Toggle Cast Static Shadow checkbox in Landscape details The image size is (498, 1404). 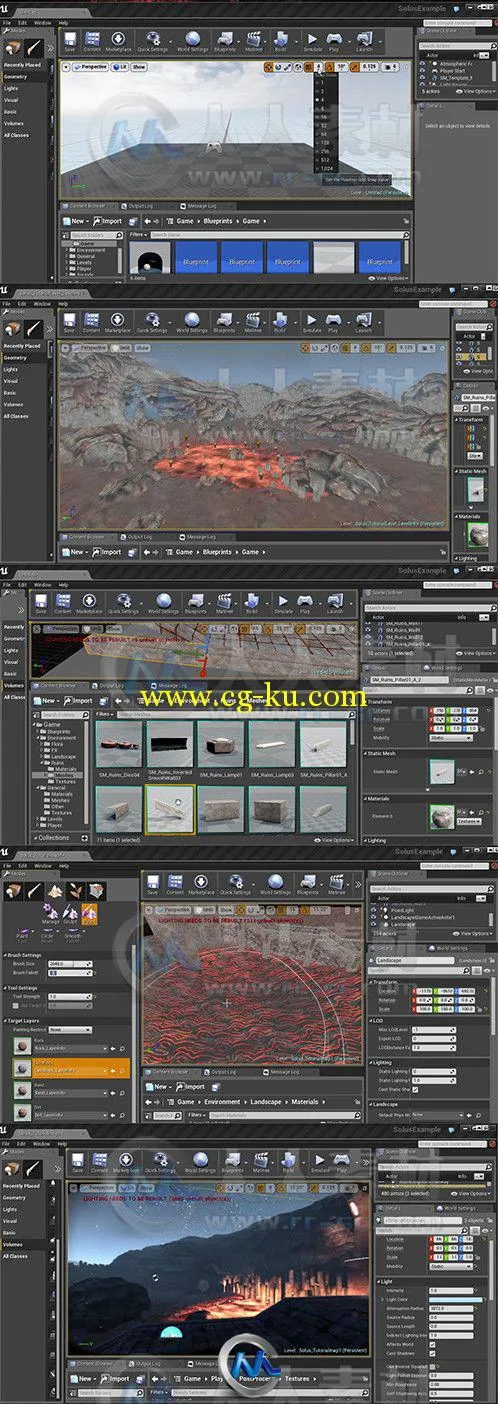(416, 1089)
